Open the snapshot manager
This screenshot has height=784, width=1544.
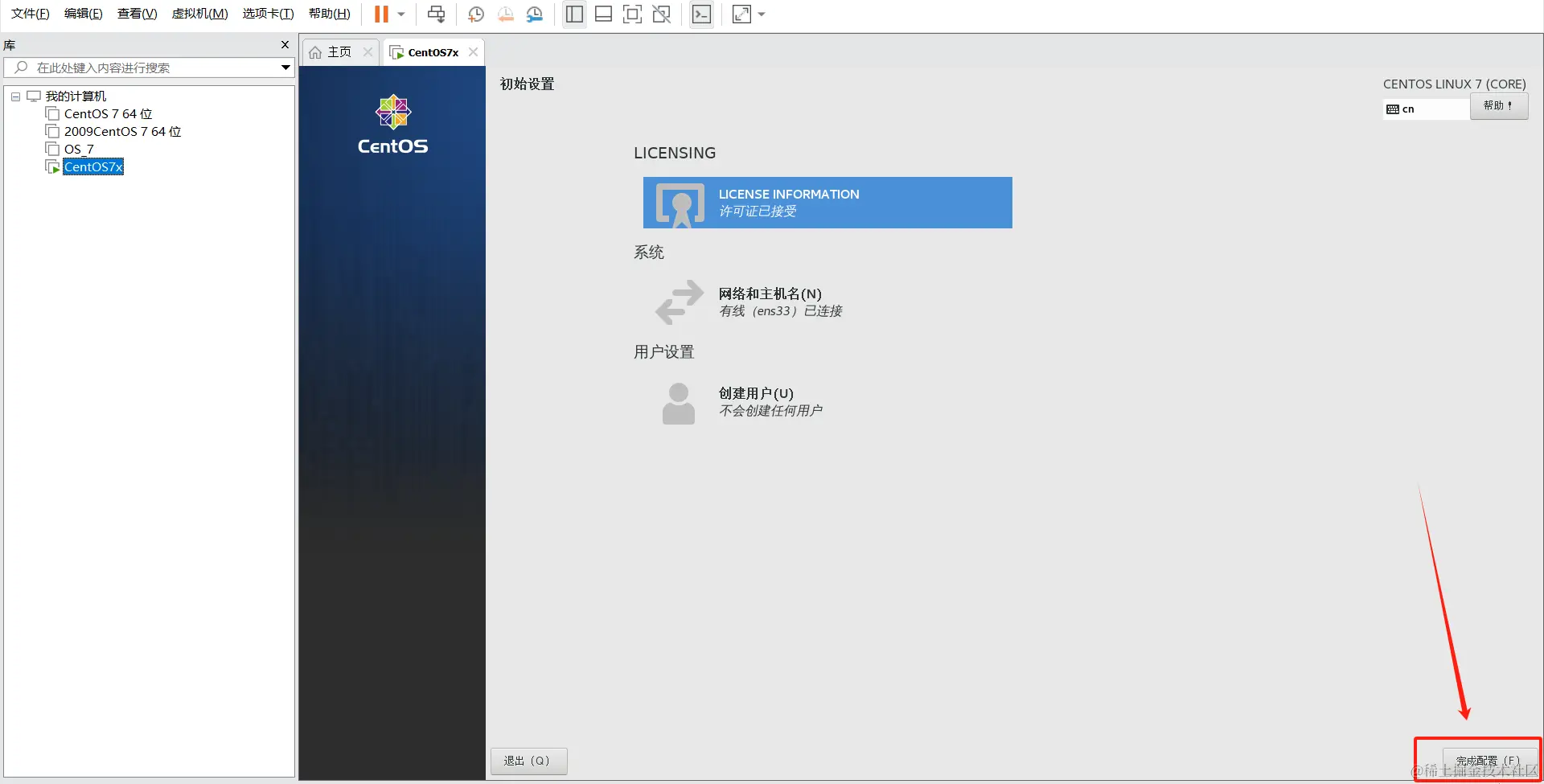(535, 14)
